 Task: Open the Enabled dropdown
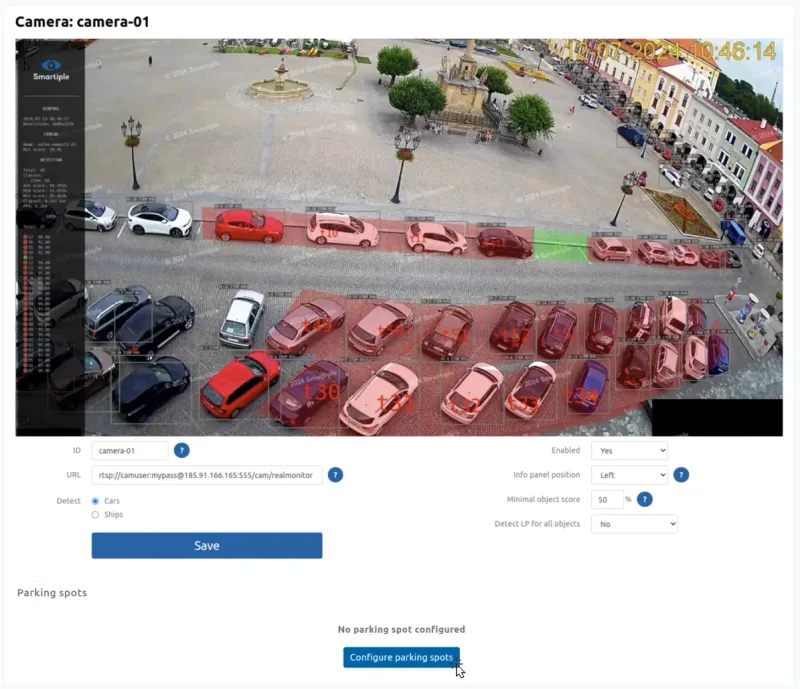(629, 451)
